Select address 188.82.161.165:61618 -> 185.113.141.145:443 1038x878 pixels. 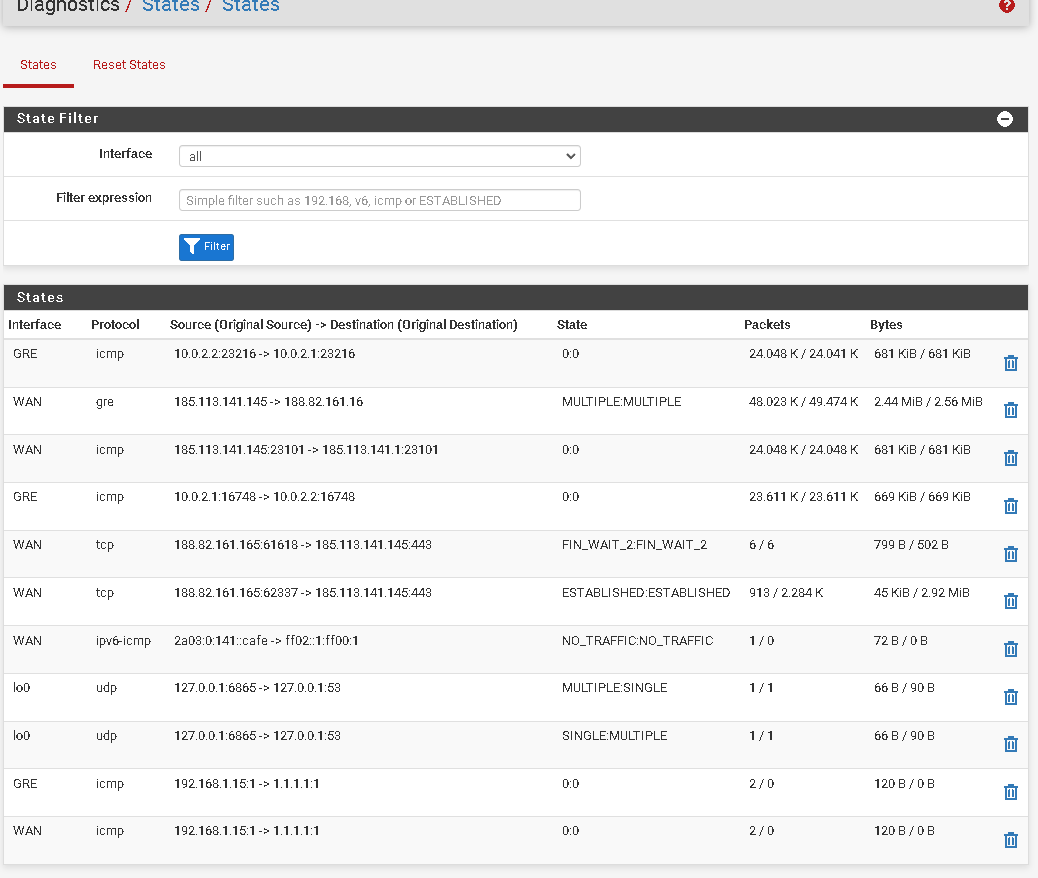[303, 545]
